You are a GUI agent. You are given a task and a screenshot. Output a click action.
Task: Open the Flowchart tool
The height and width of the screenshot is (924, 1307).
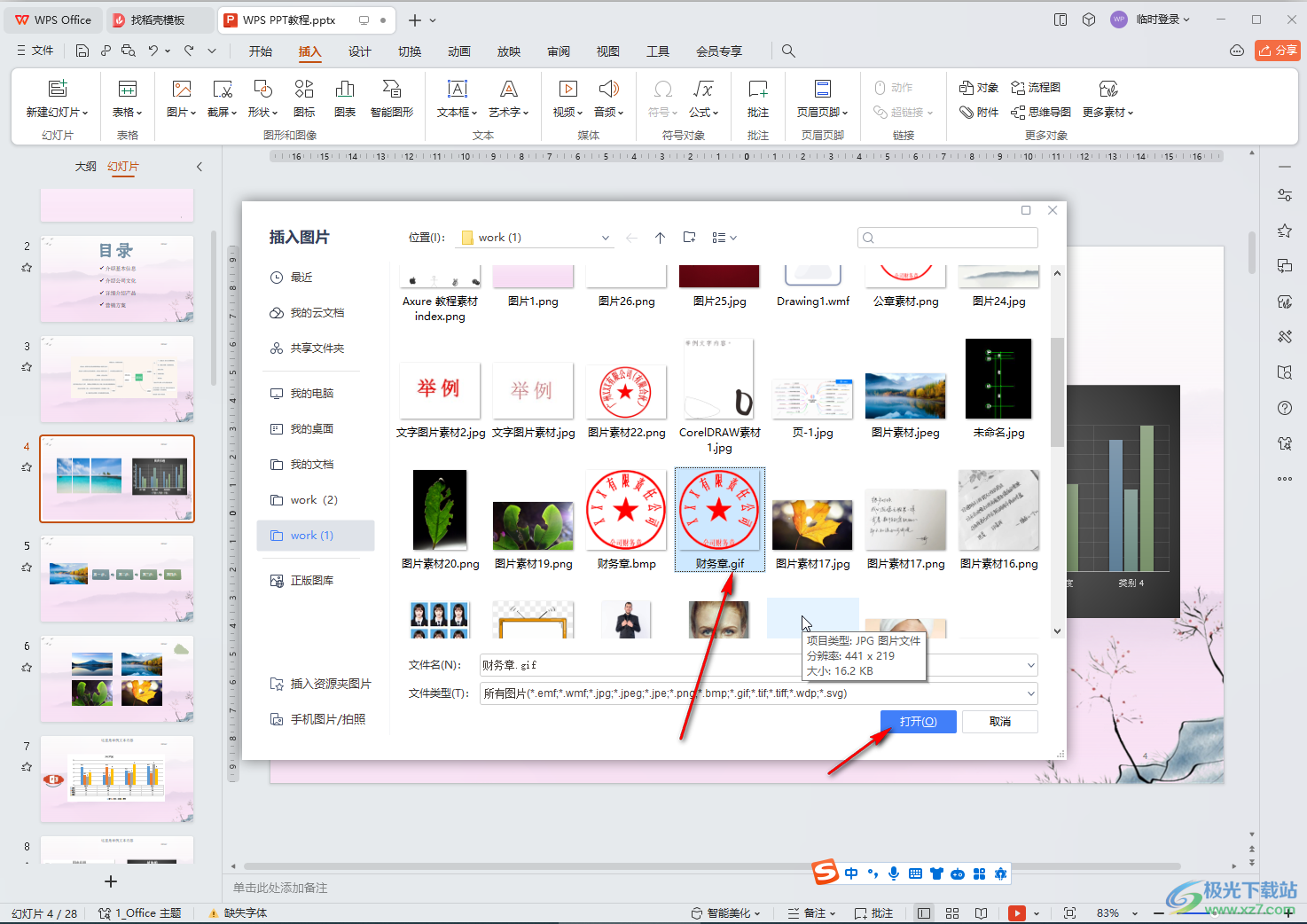coord(1036,88)
